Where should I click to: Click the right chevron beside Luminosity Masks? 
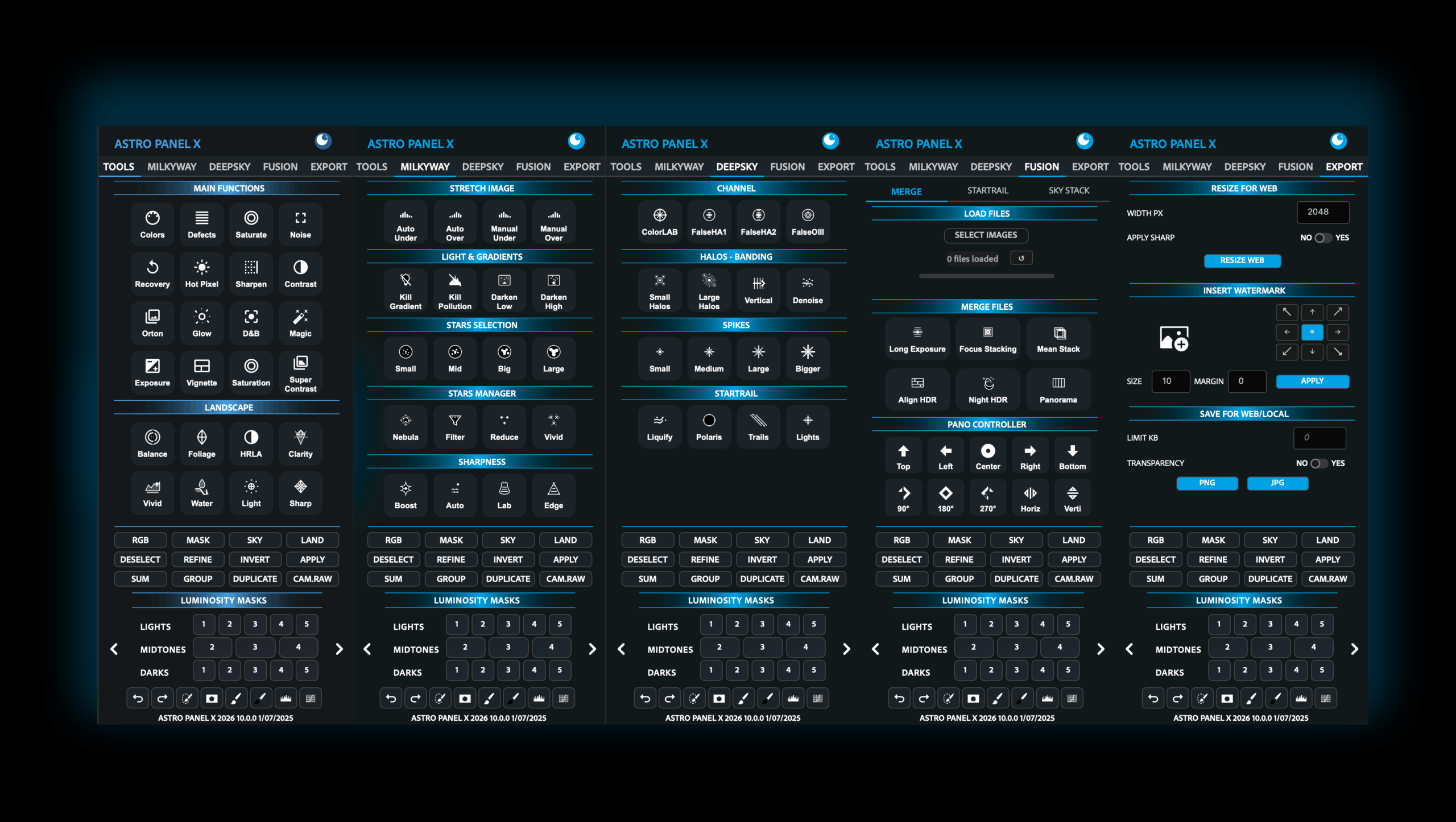(x=340, y=649)
